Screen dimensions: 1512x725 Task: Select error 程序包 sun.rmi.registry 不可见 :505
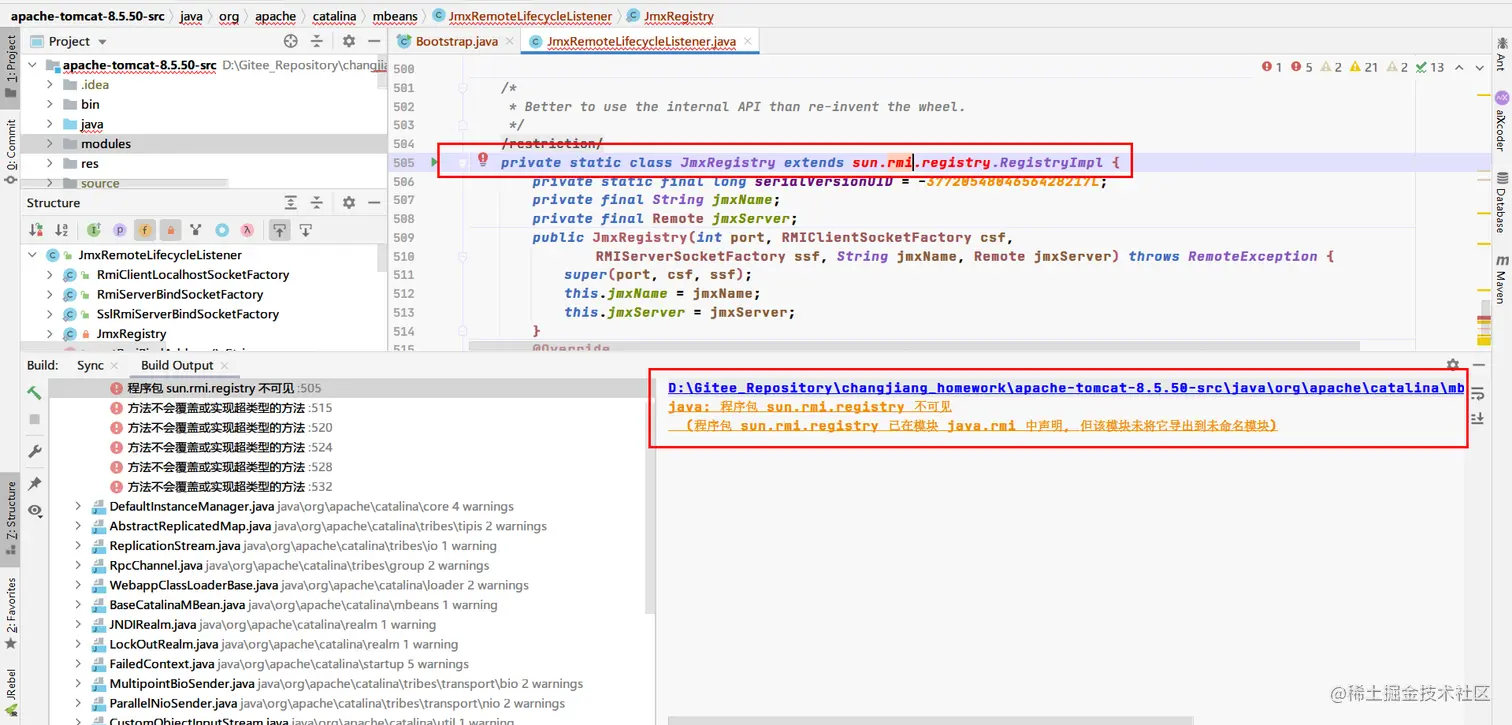point(350,388)
